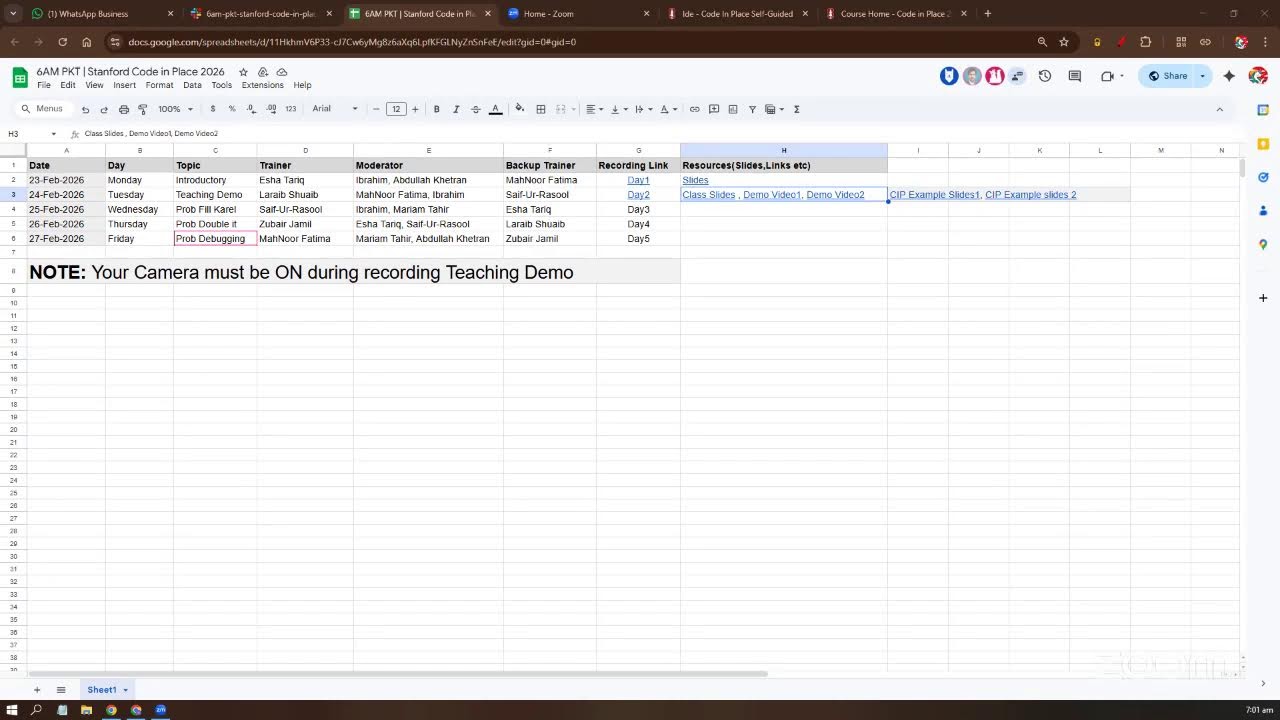Click the font size 12 field
1280x720 pixels.
tap(396, 109)
